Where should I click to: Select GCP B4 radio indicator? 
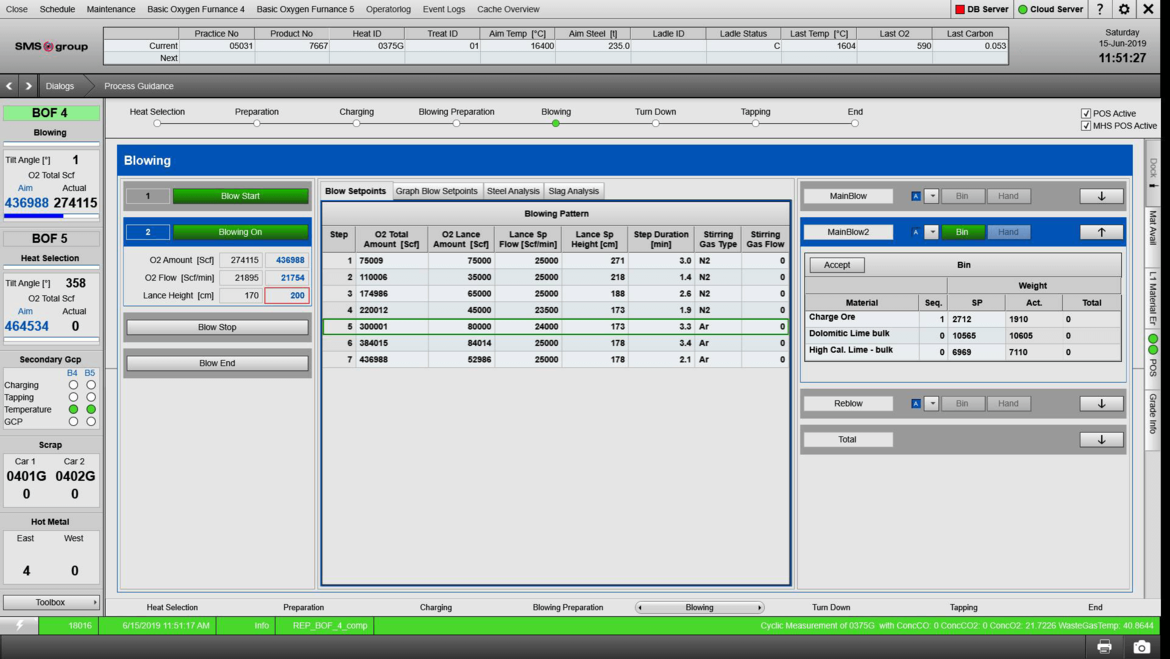(73, 422)
